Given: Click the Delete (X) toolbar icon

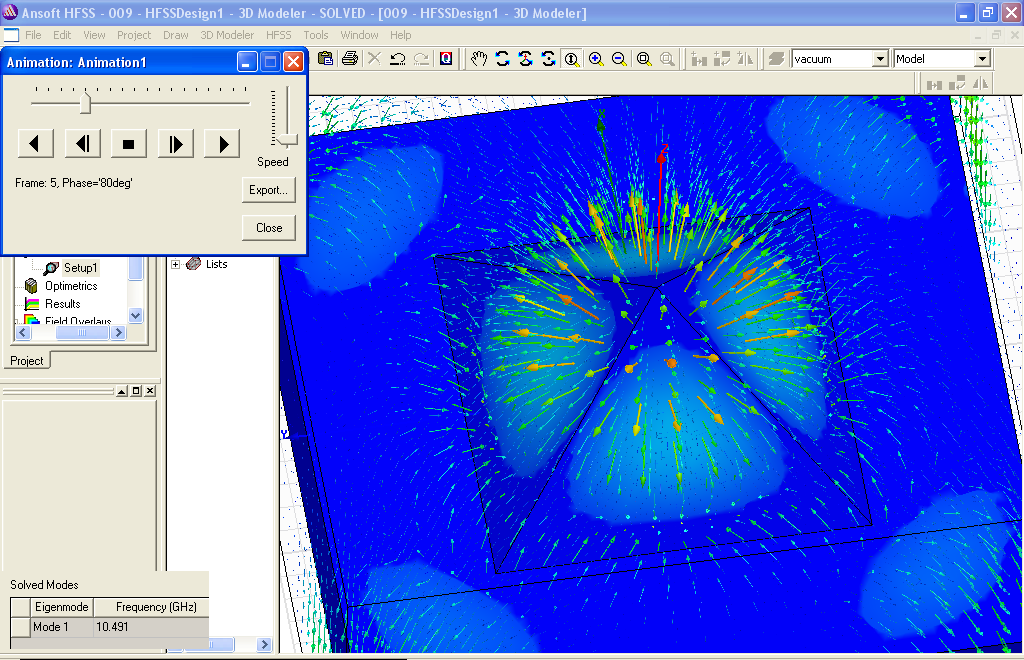Looking at the screenshot, I should [x=374, y=59].
